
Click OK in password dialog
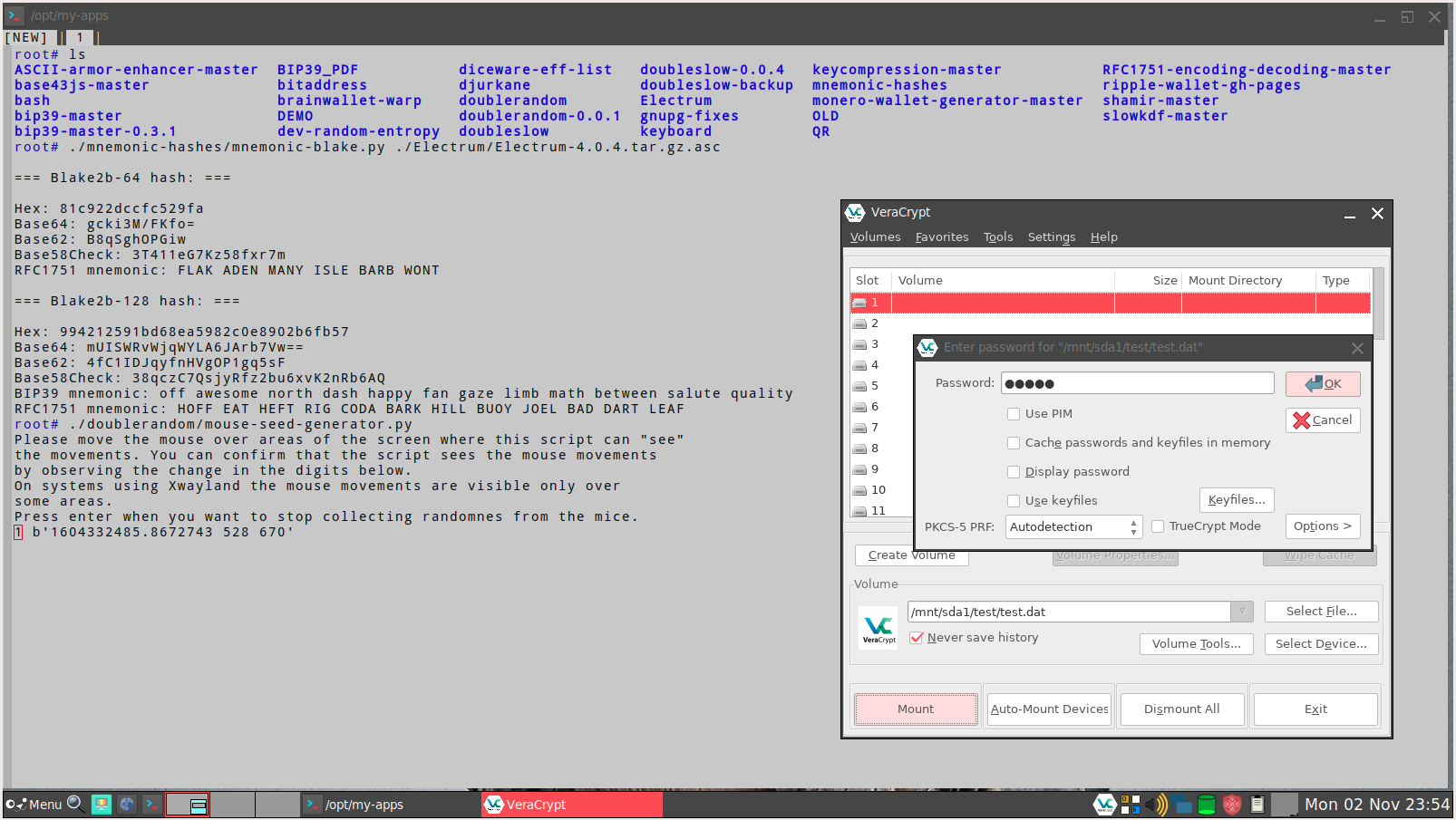(x=1323, y=384)
